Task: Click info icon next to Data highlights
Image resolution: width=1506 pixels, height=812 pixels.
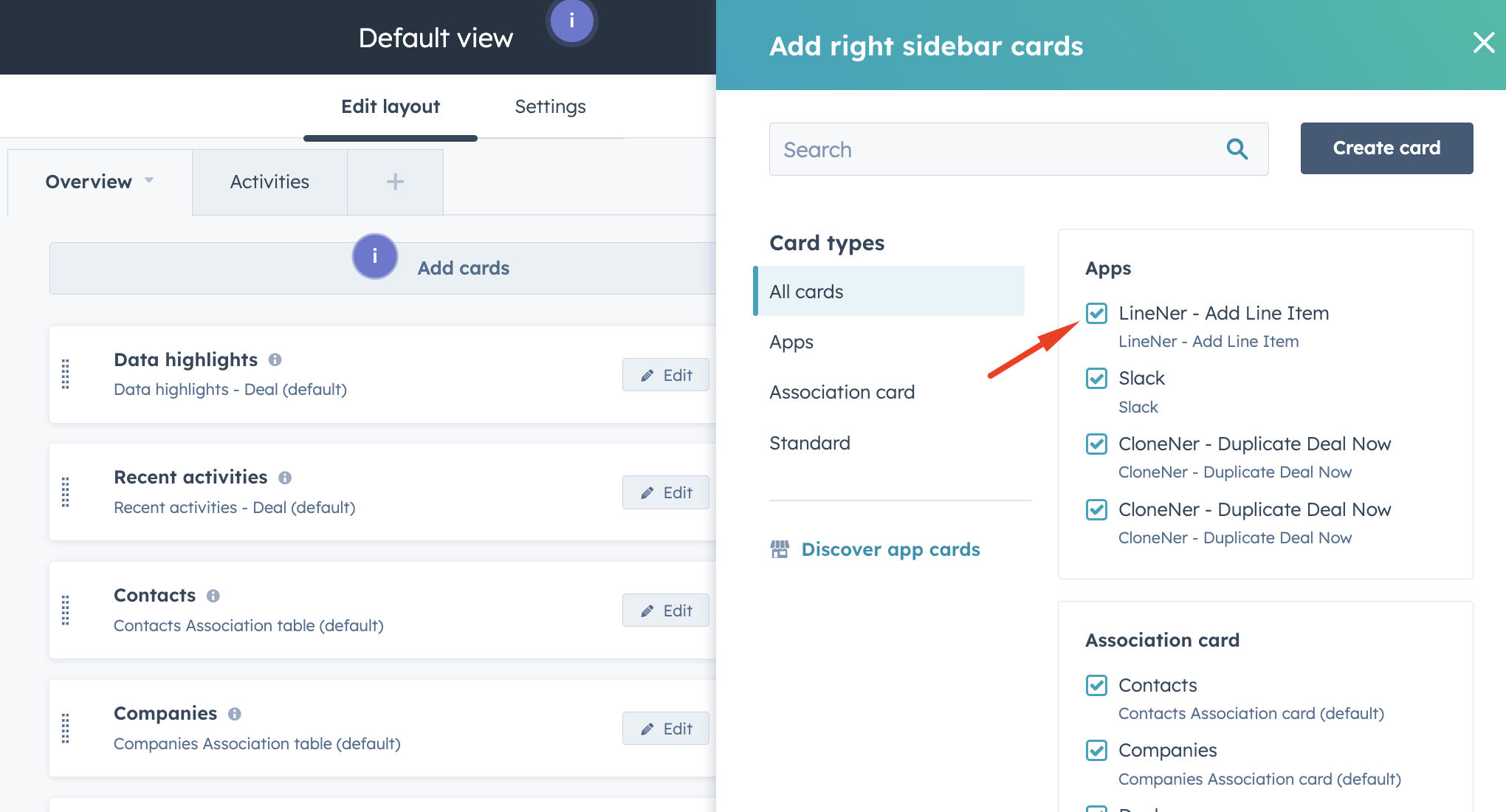Action: pyautogui.click(x=275, y=359)
